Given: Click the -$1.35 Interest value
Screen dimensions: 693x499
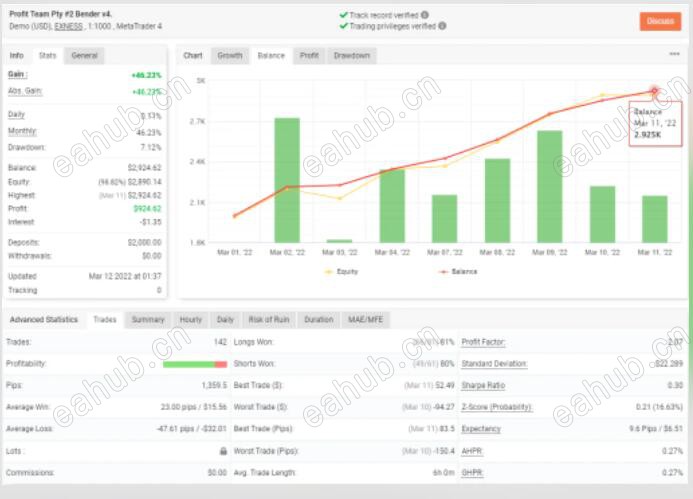Looking at the screenshot, I should pyautogui.click(x=151, y=222).
